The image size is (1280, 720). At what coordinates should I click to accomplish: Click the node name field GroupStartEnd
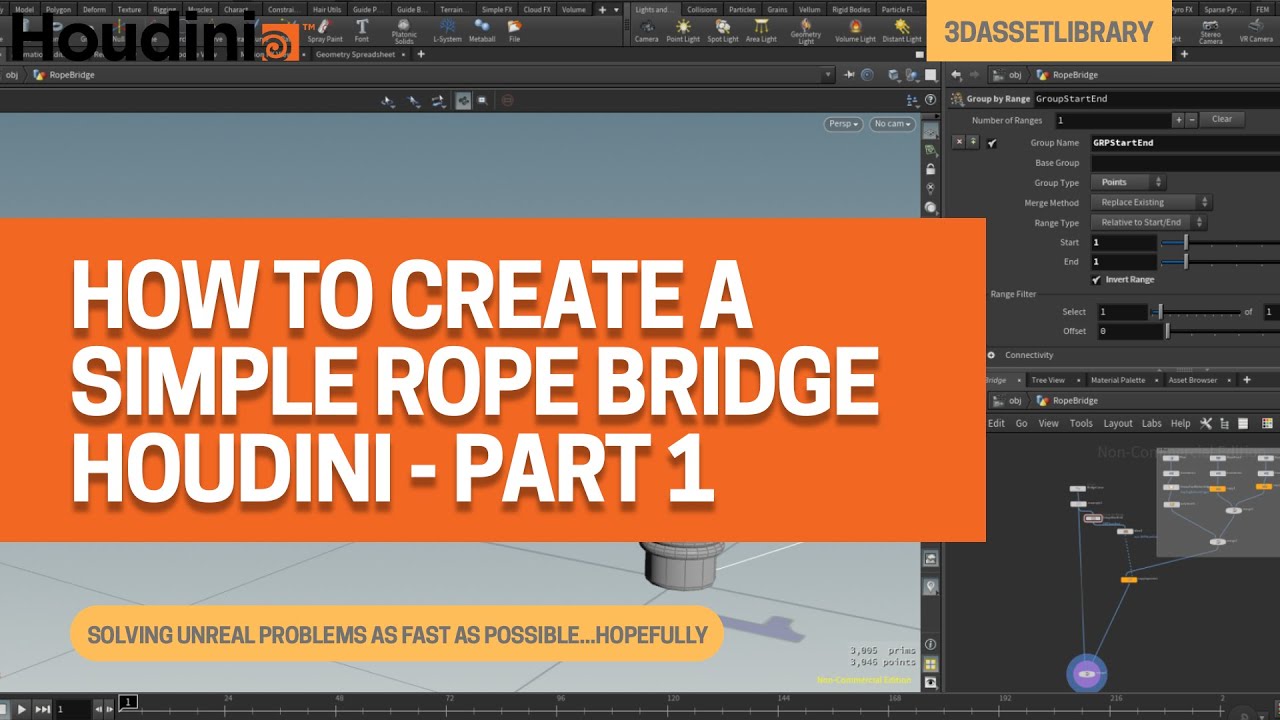(x=1155, y=99)
